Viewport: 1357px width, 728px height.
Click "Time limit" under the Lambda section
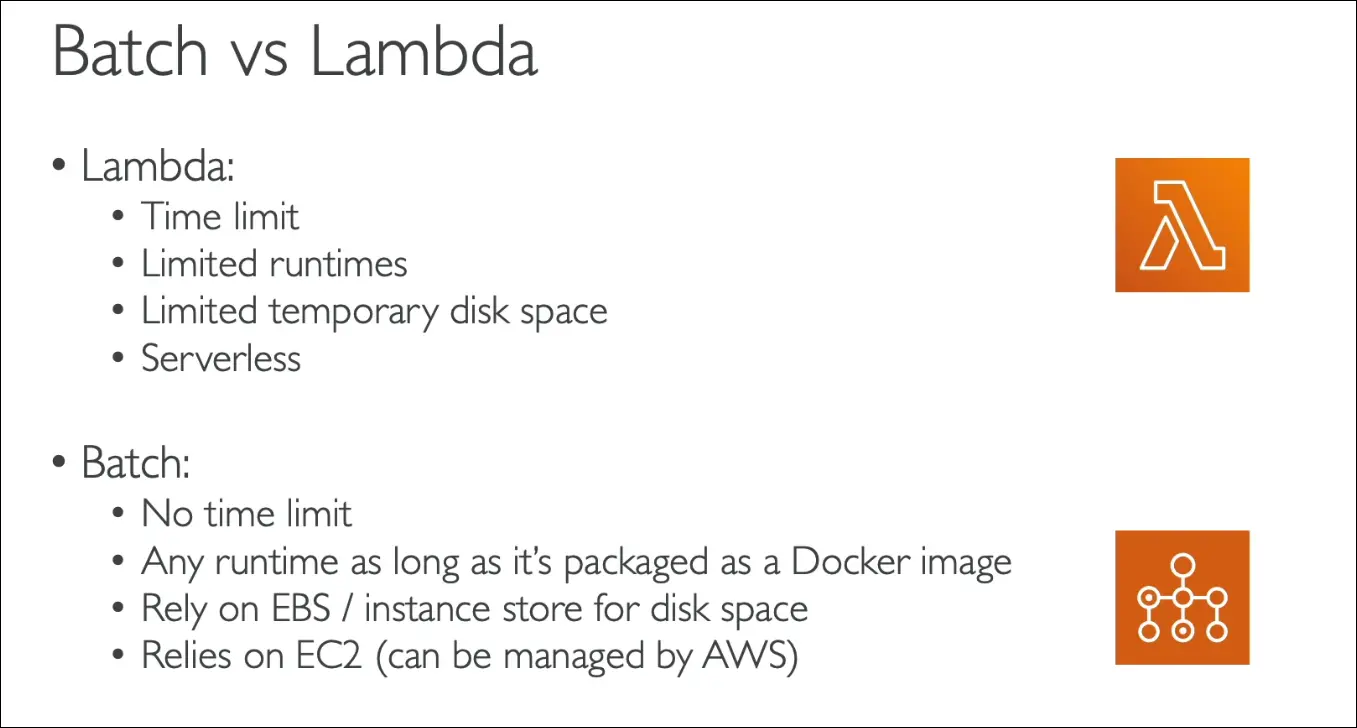pos(220,216)
